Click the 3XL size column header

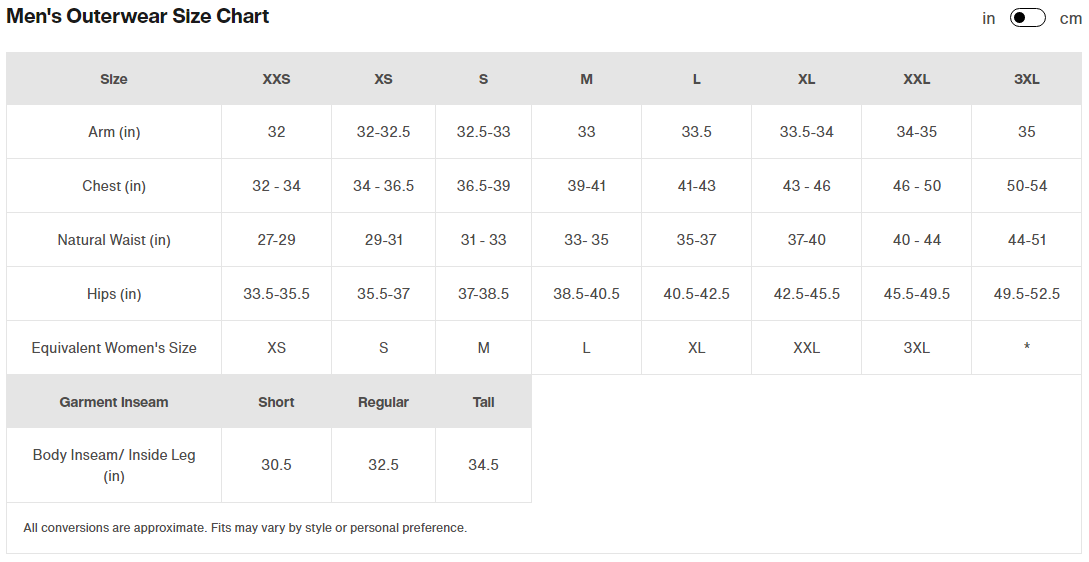[x=1026, y=79]
